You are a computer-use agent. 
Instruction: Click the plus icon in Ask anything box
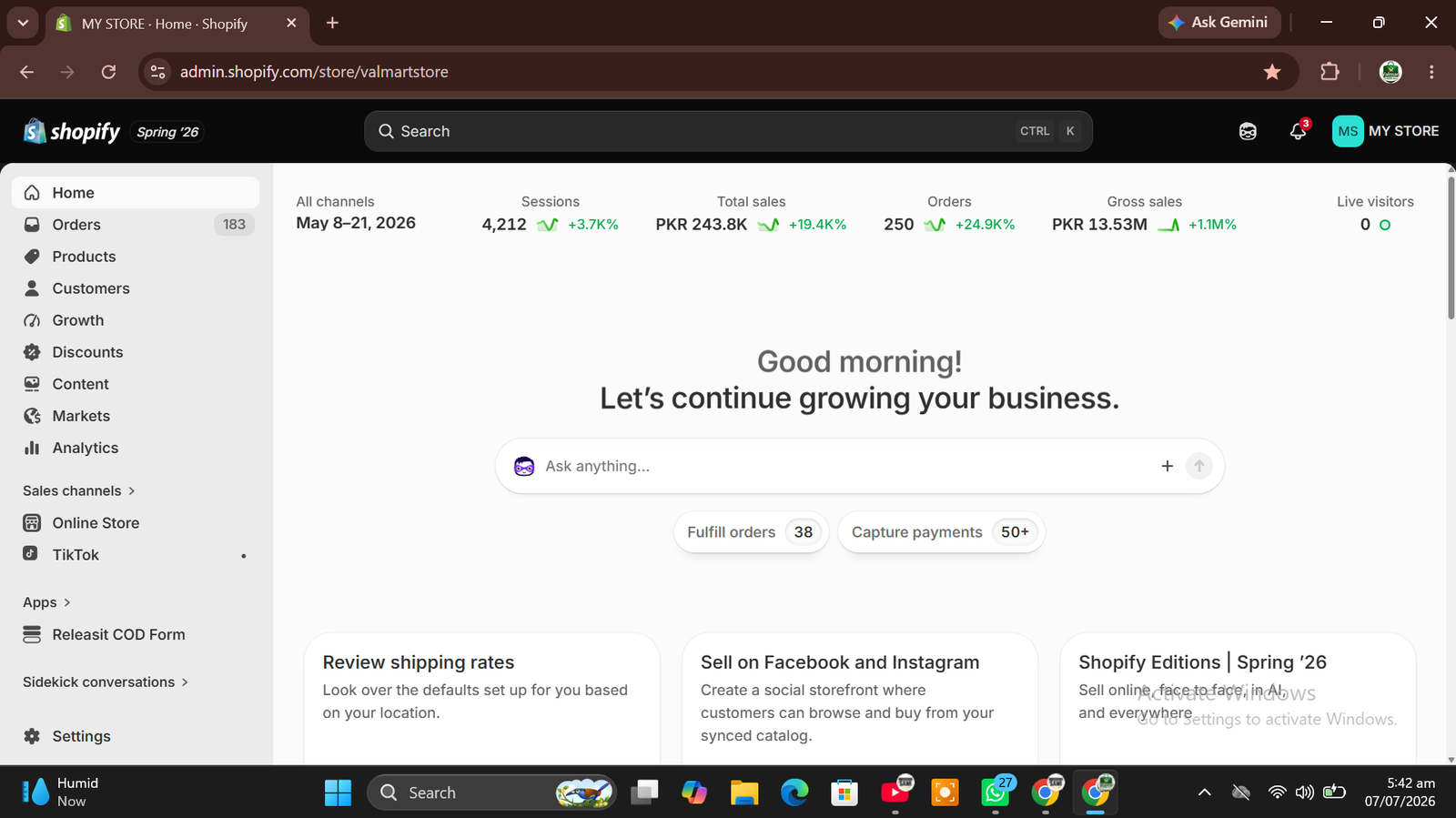(1168, 466)
